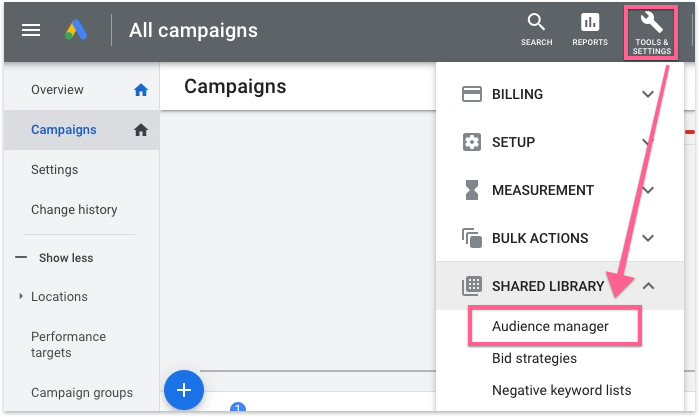Open Negative keyword lists
Screen dimensions: 699x417
tap(561, 390)
